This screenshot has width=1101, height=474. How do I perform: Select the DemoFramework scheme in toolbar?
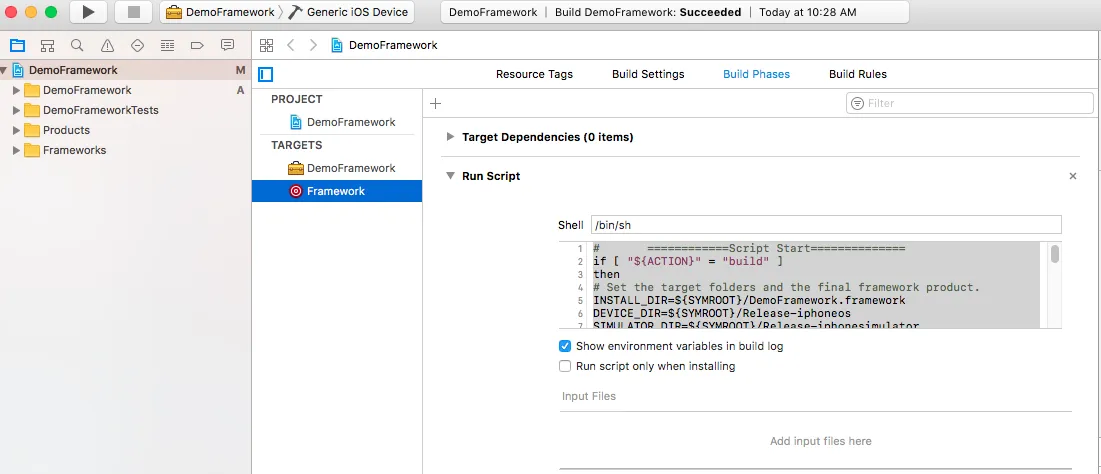[220, 12]
